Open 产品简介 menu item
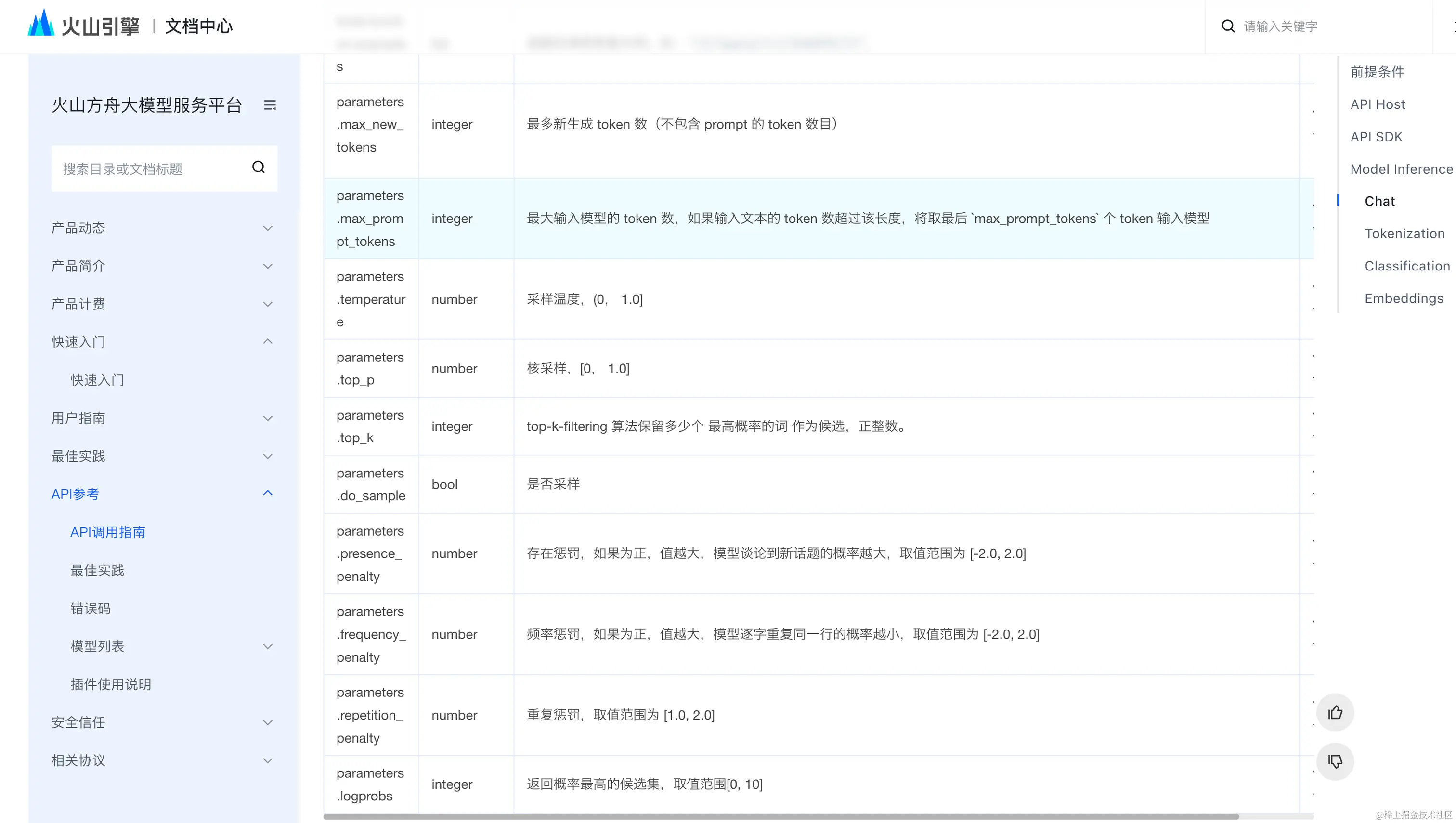 (78, 266)
